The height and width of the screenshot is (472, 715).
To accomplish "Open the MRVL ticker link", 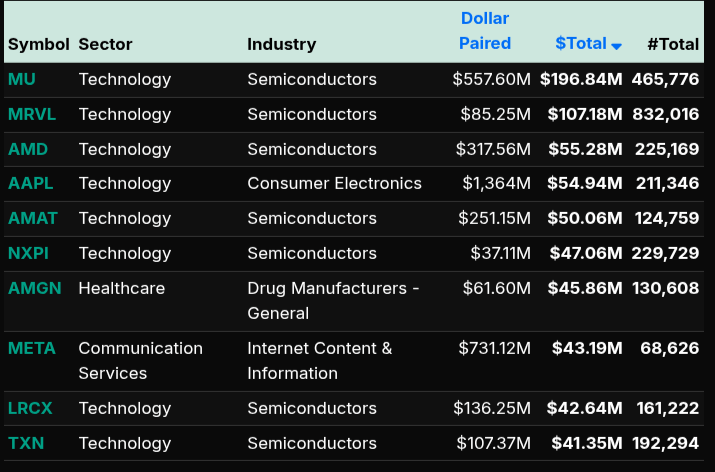I will (32, 114).
